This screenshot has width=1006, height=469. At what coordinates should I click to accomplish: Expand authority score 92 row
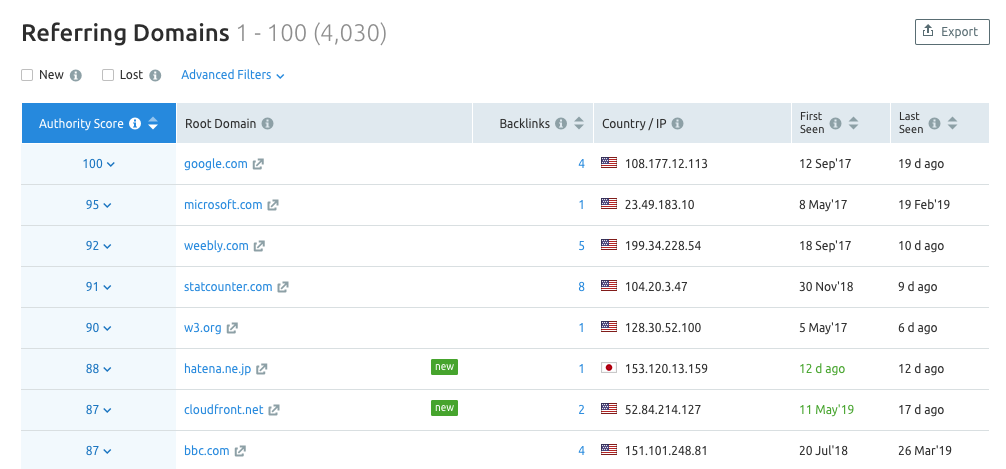click(x=99, y=246)
